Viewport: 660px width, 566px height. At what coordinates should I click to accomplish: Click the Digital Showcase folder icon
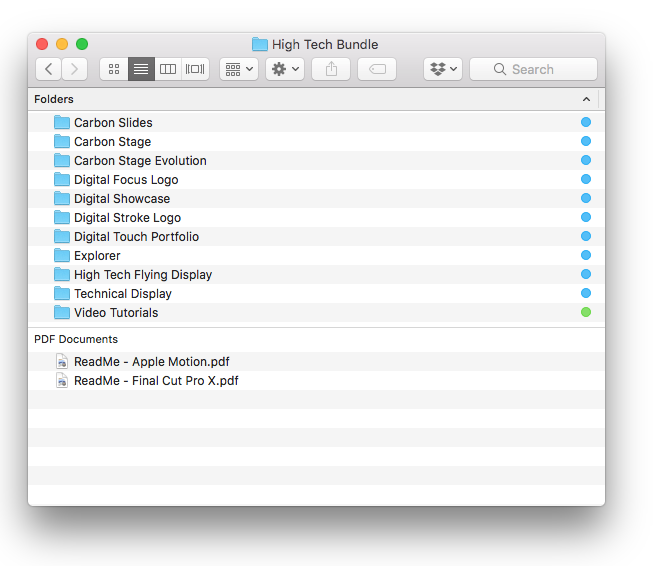pos(62,198)
